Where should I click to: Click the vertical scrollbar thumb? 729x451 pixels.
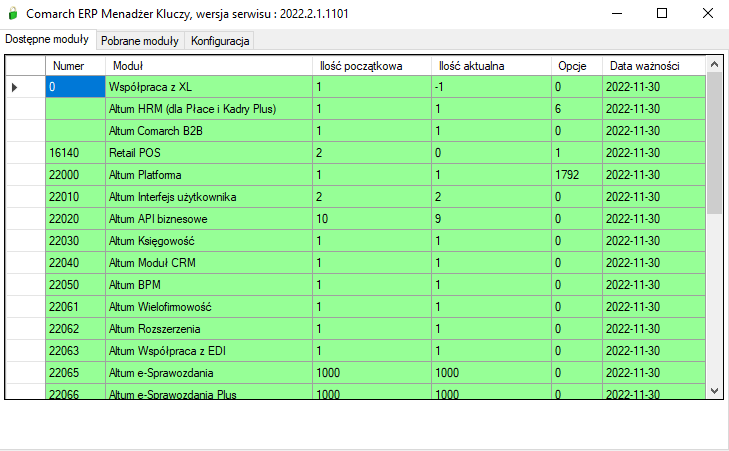coord(715,143)
